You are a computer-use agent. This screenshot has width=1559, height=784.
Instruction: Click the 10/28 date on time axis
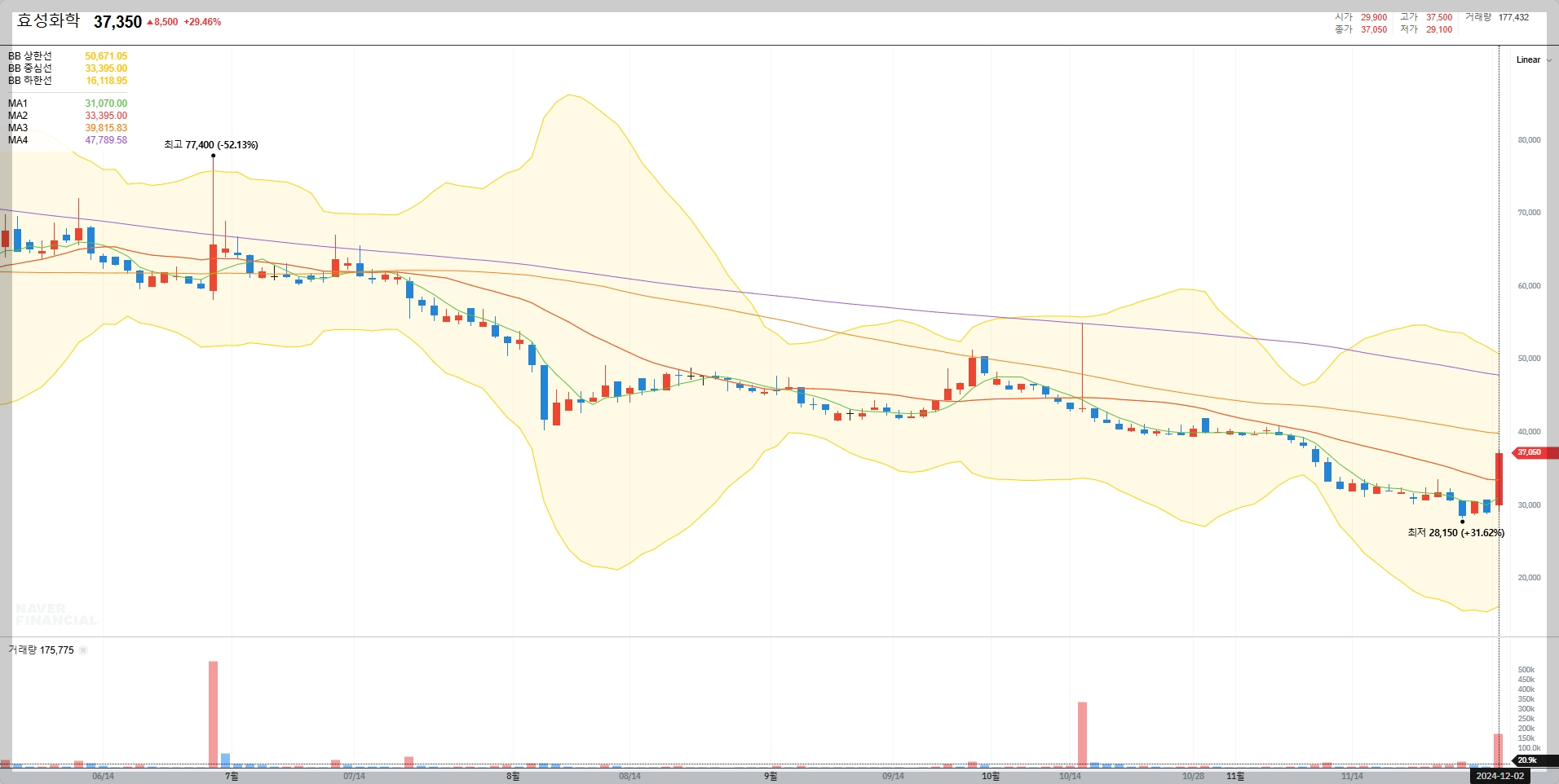pyautogui.click(x=1193, y=776)
